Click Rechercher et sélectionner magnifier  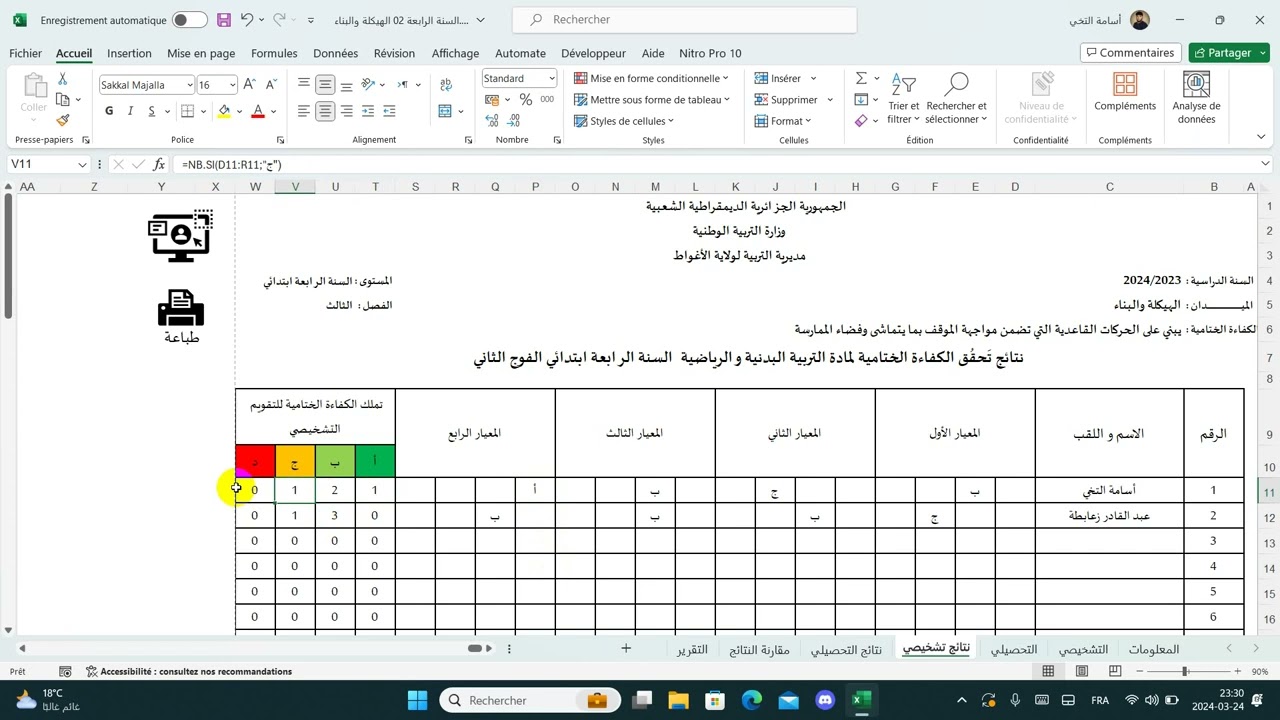click(x=956, y=98)
